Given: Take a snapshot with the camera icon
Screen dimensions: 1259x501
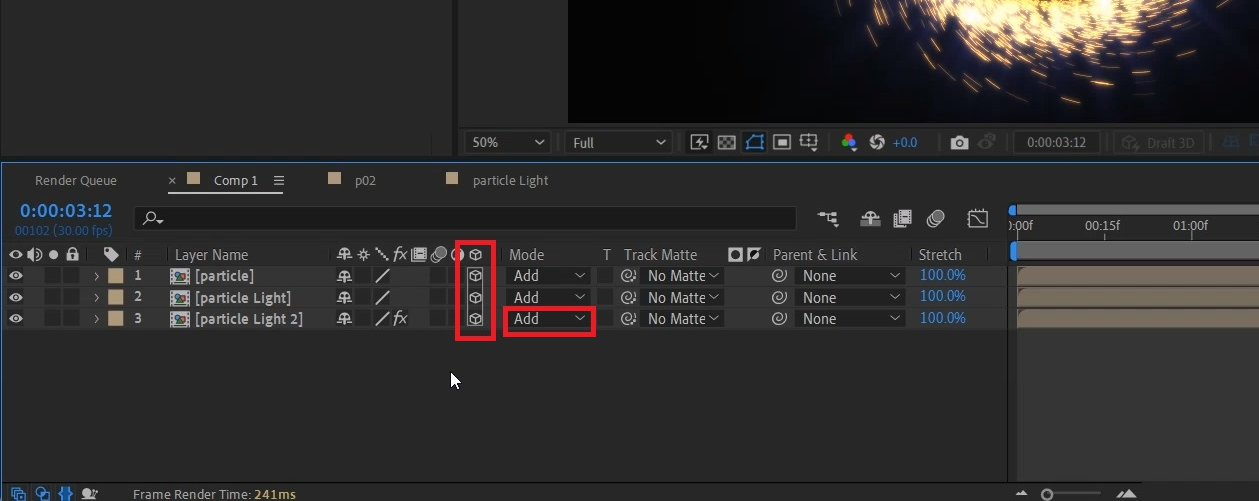Looking at the screenshot, I should tap(960, 143).
